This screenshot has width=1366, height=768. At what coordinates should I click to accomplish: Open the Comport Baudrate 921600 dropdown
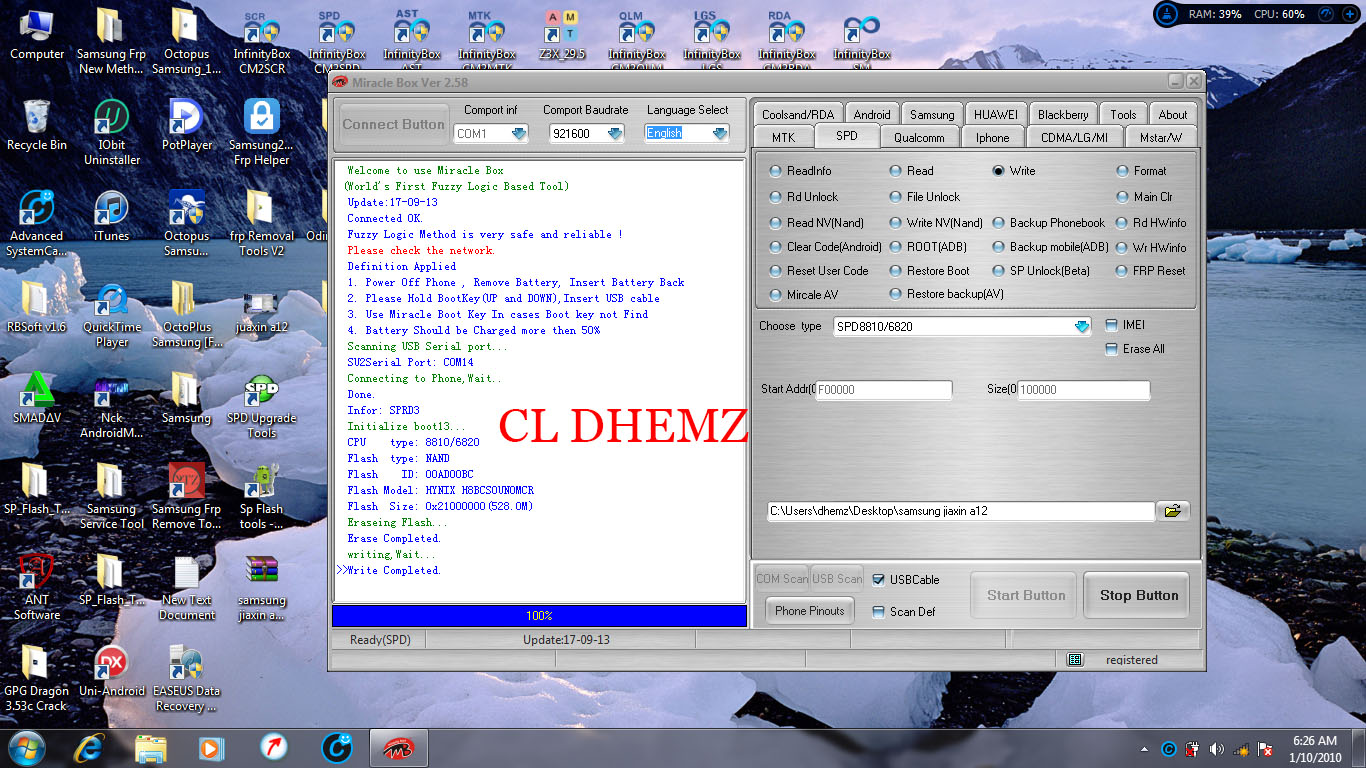point(615,133)
